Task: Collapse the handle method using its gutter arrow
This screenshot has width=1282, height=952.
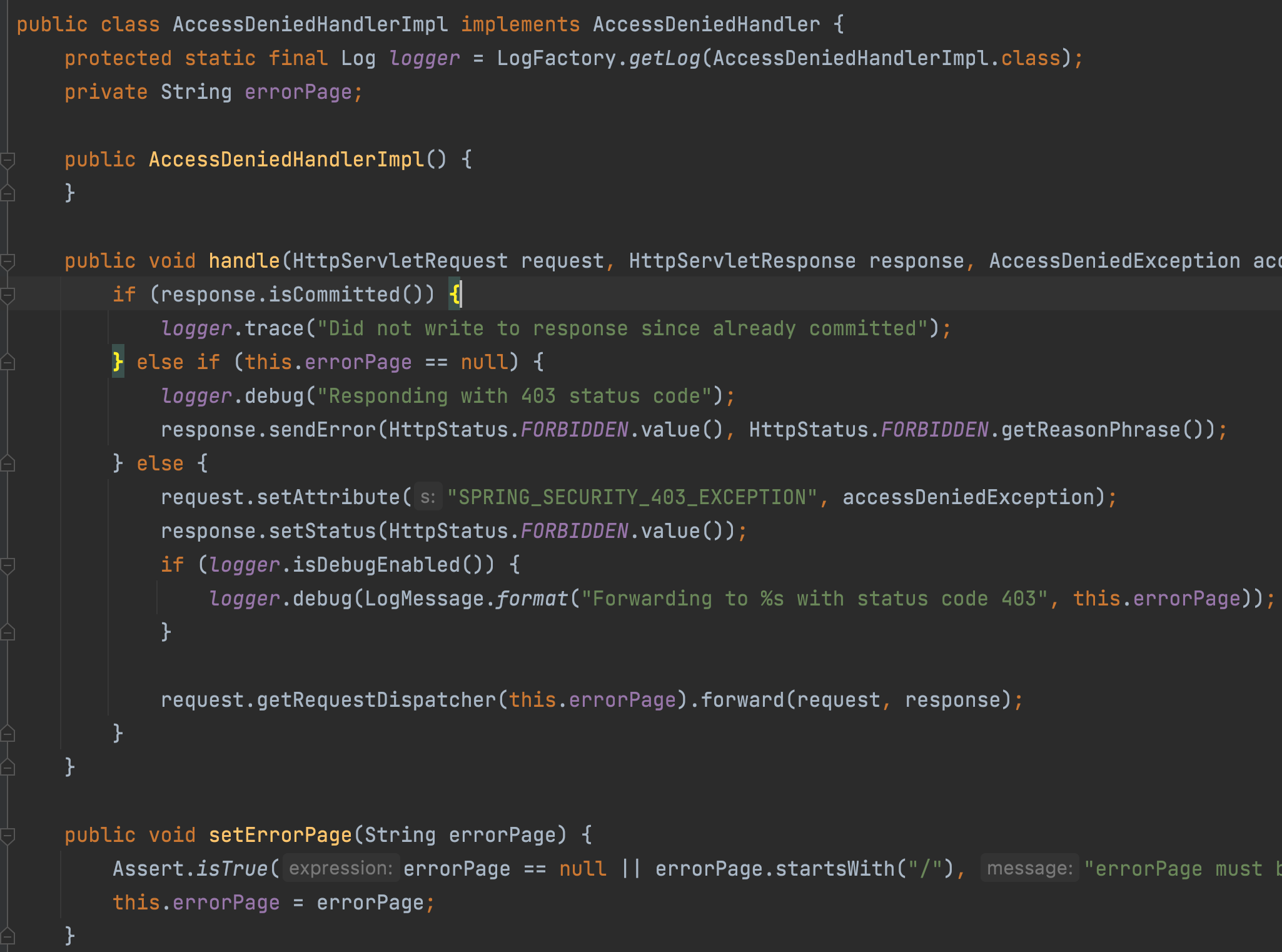Action: tap(8, 261)
